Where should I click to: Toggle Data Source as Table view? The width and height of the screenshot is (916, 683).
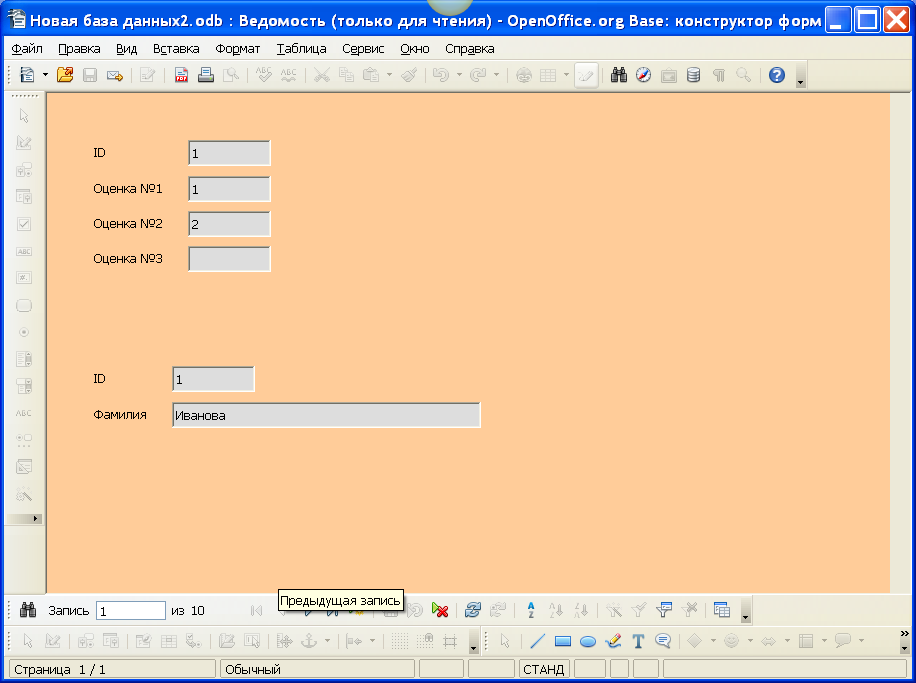pos(721,611)
